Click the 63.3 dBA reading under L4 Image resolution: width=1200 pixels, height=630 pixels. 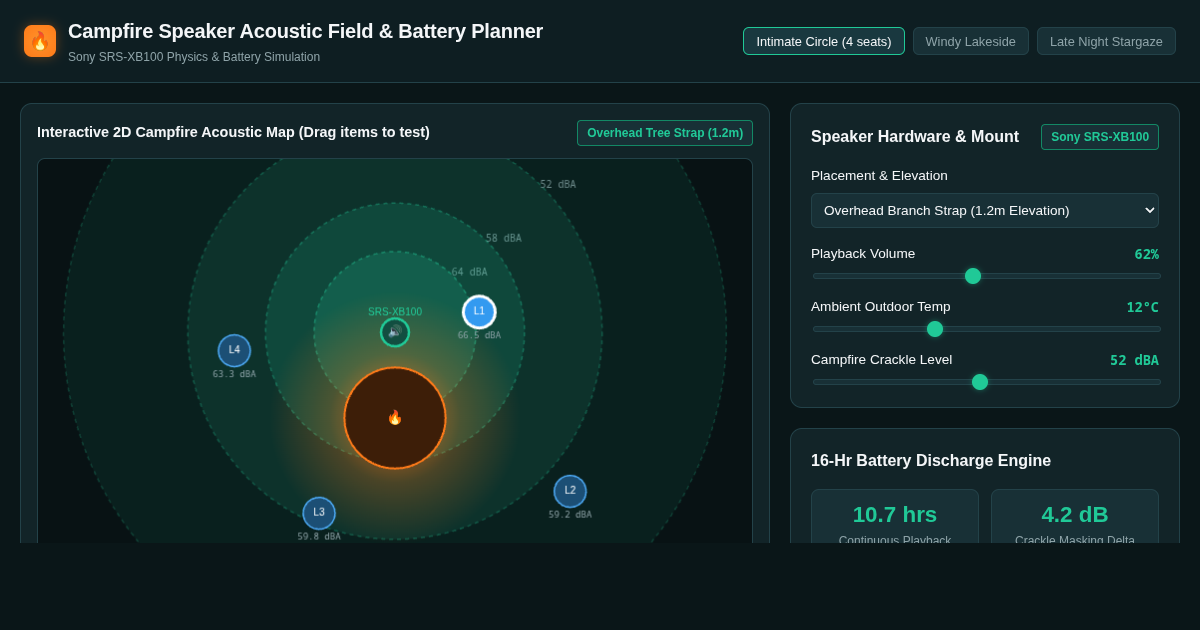[x=234, y=374]
